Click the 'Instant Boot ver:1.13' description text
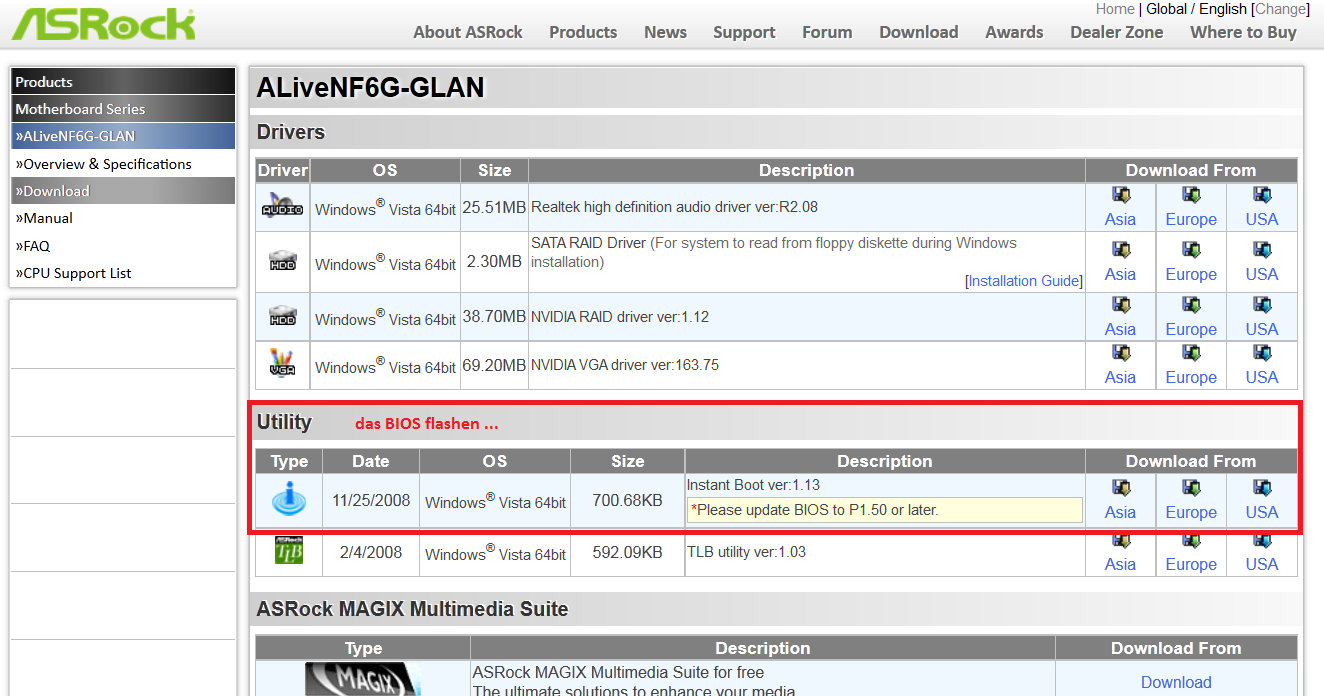This screenshot has width=1324, height=696. [753, 485]
